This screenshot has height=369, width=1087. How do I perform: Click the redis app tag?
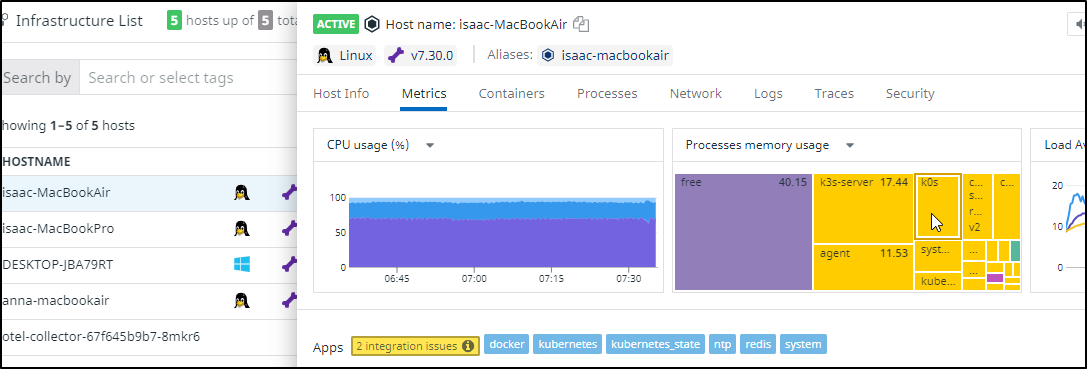(x=758, y=344)
